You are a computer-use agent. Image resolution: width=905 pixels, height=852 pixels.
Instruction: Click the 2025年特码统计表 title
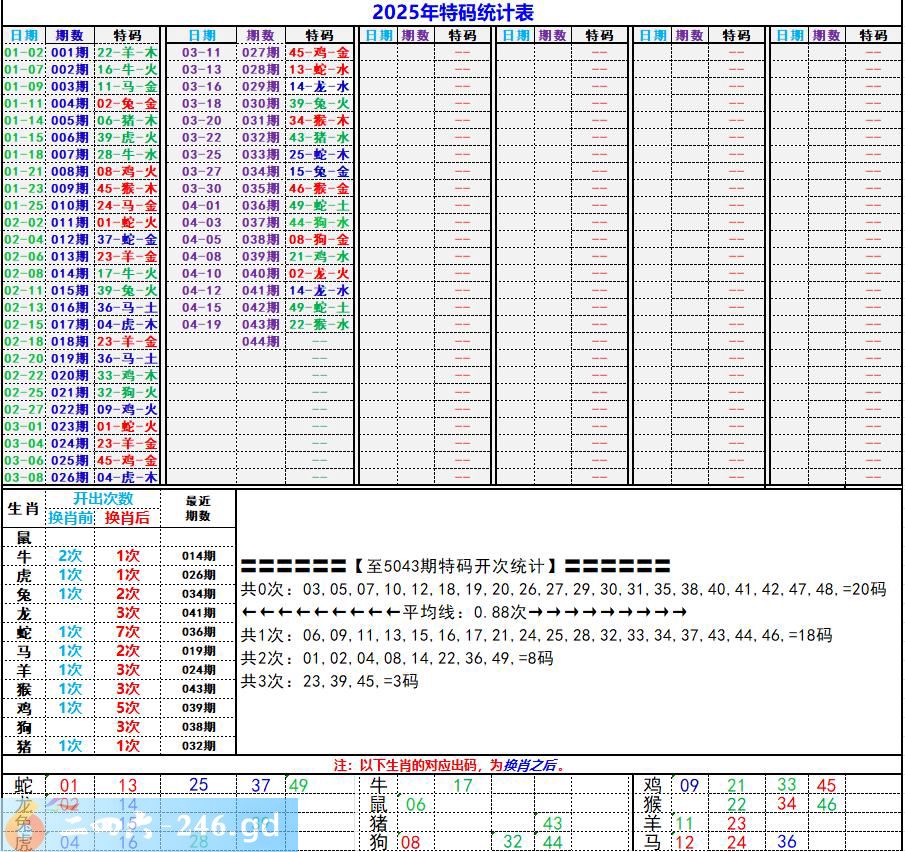coord(452,13)
